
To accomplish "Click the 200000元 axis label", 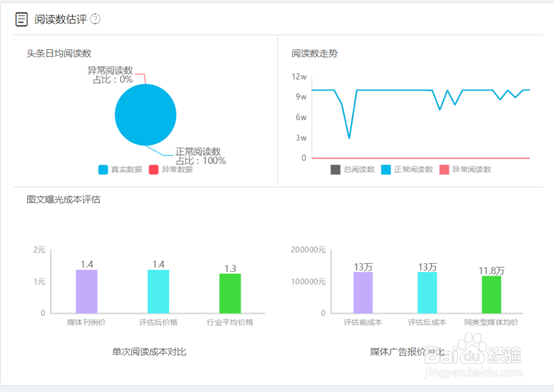I will pos(308,250).
